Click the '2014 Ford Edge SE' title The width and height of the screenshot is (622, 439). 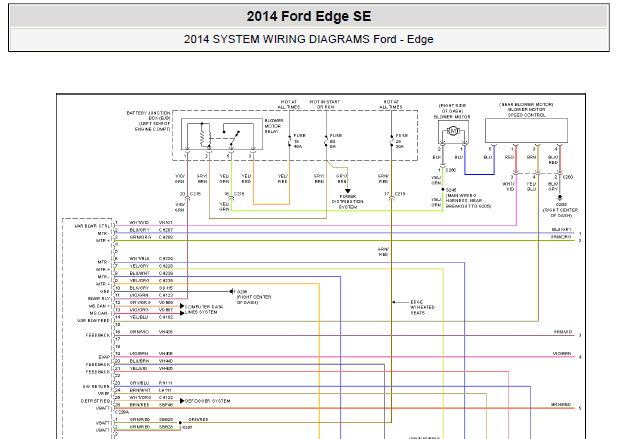click(x=309, y=17)
